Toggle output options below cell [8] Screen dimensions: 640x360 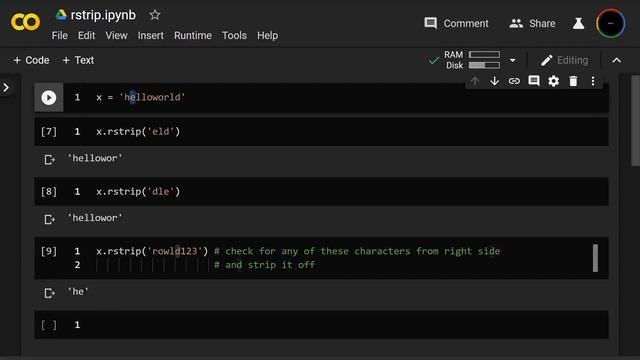[49, 219]
